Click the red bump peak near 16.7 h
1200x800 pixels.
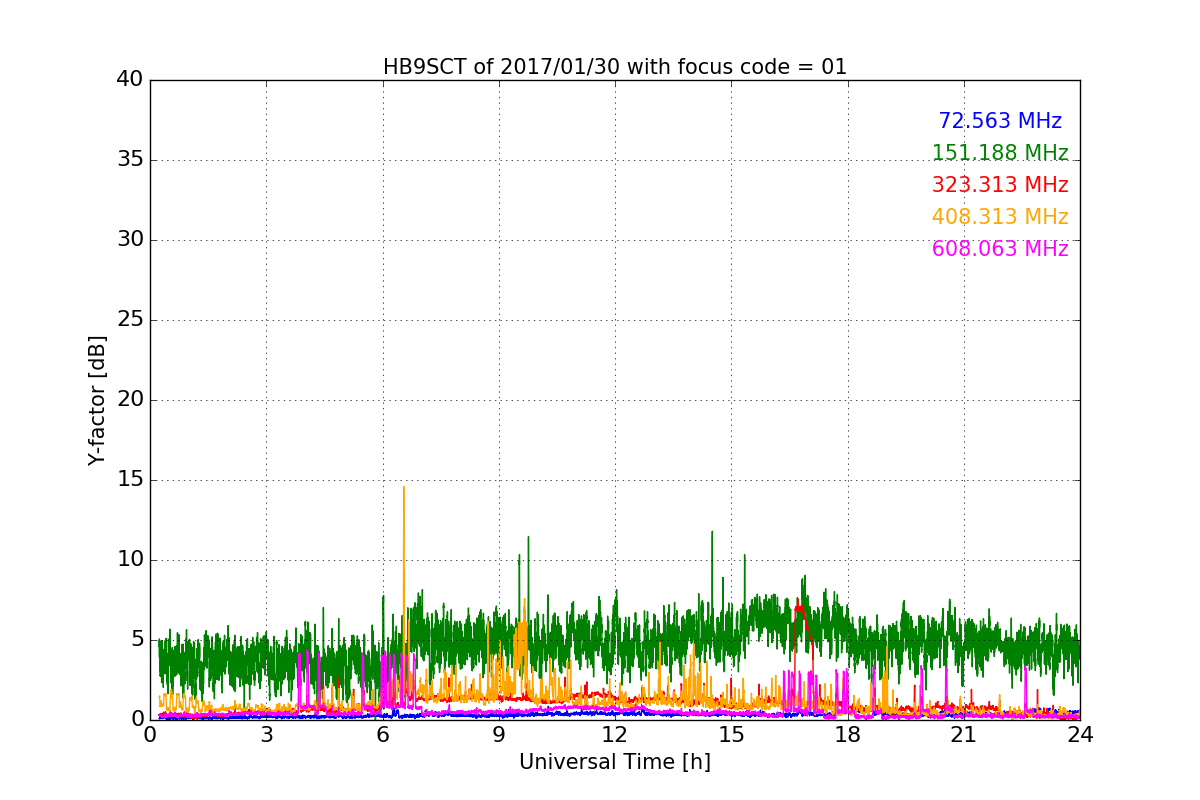[798, 606]
